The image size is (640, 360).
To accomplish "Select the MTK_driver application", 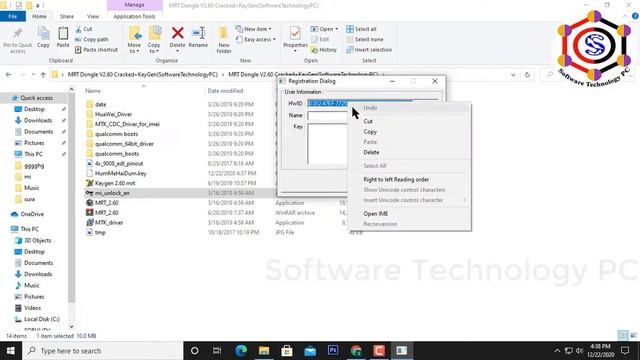I will 109,222.
